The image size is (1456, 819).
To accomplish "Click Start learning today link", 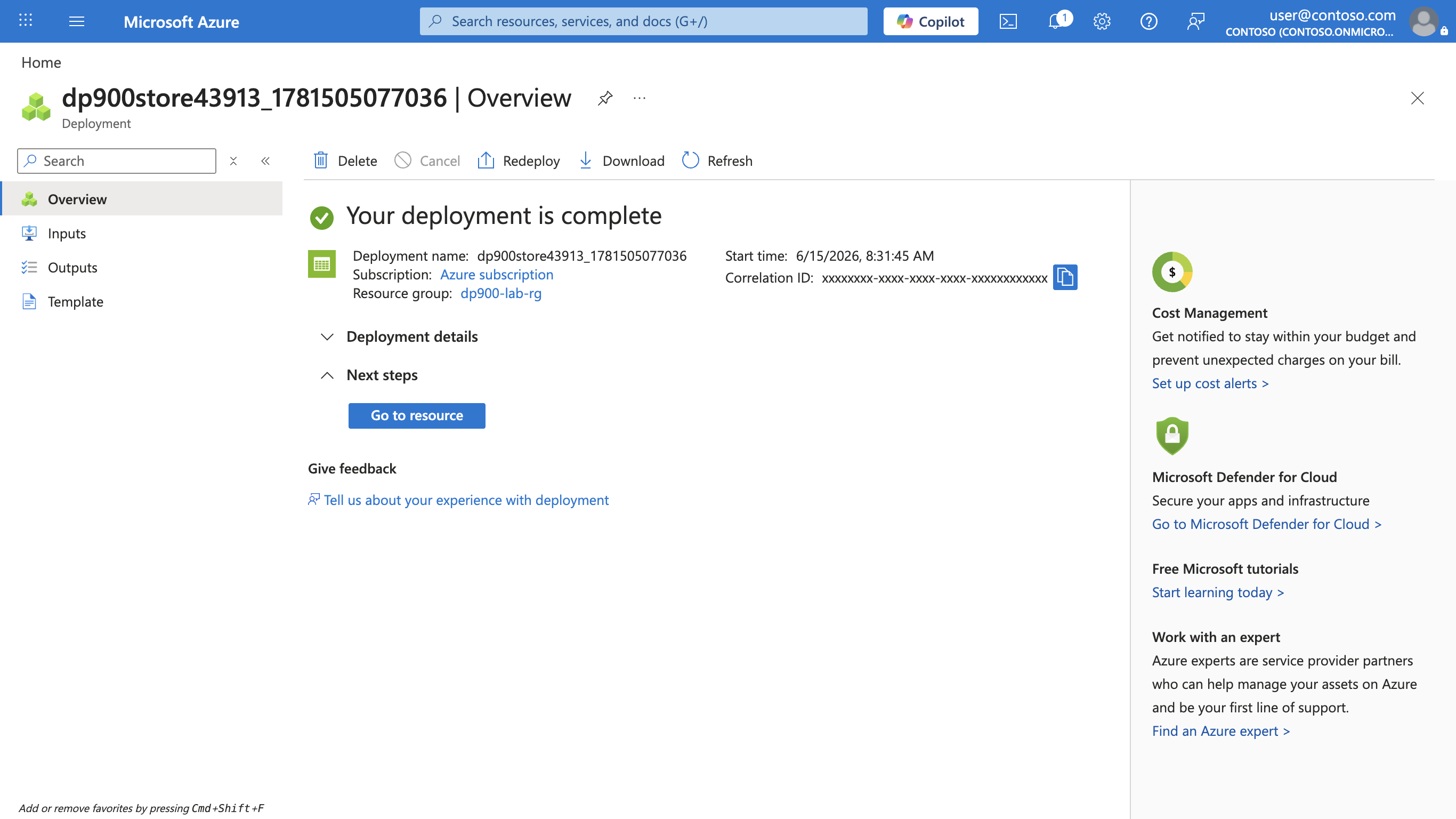I will [1218, 592].
